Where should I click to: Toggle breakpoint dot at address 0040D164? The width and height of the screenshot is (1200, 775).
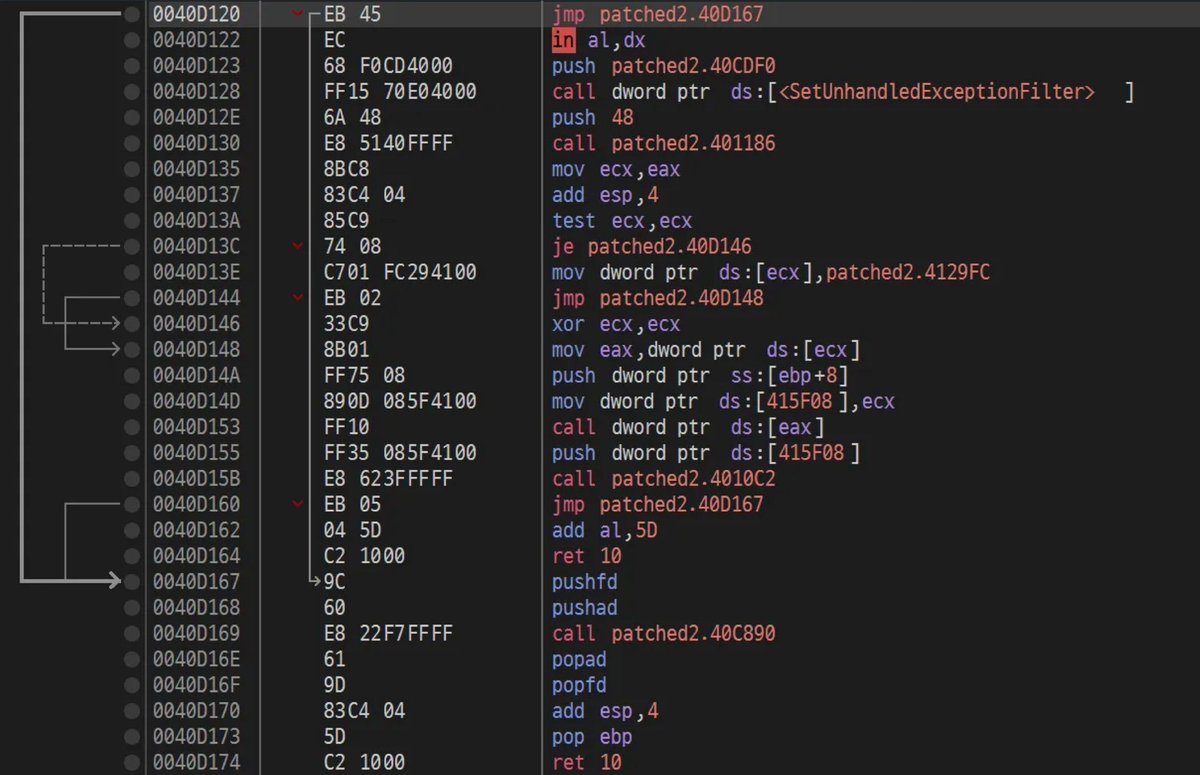pos(132,556)
